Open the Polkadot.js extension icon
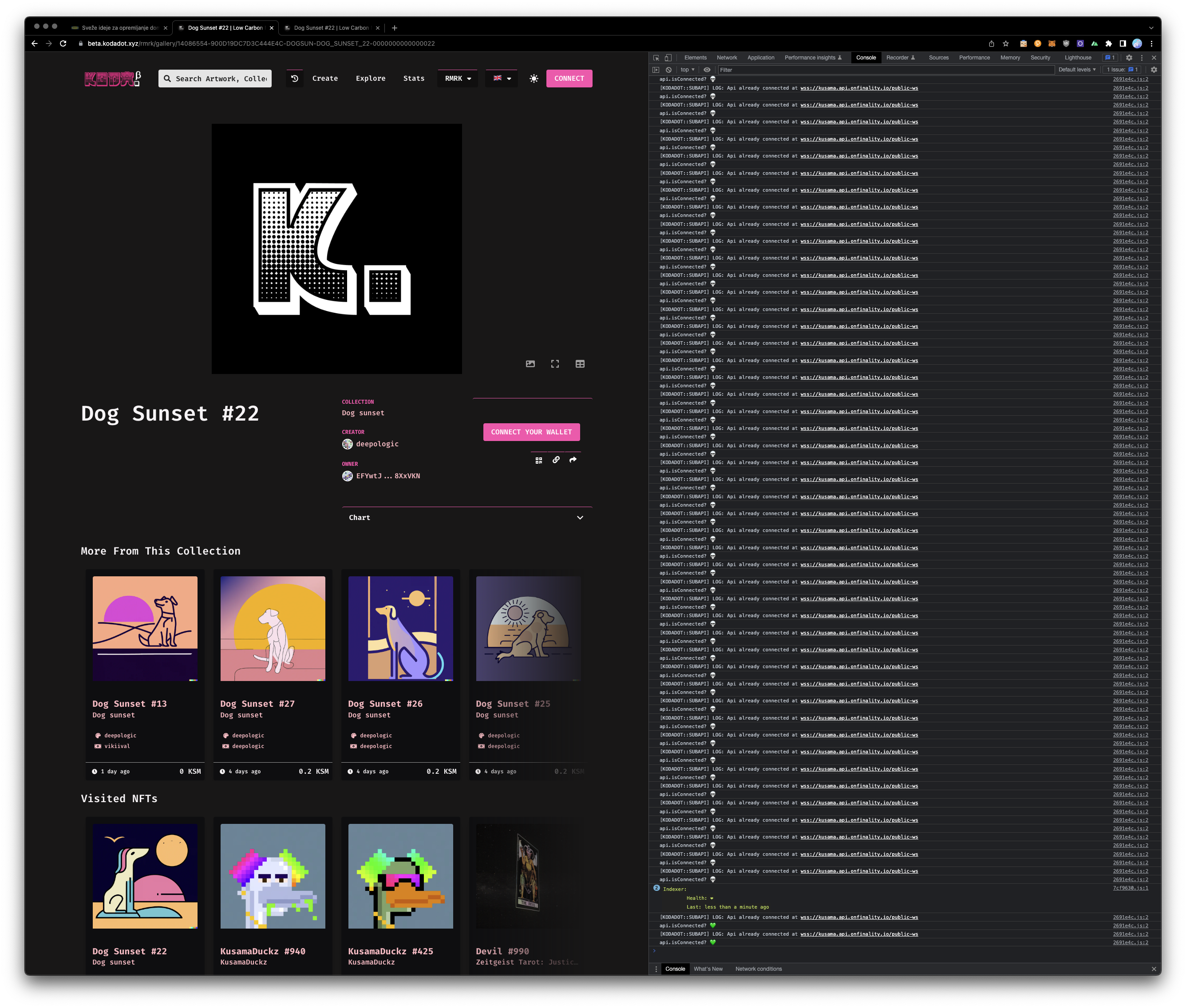1186x1008 pixels. 1037,43
